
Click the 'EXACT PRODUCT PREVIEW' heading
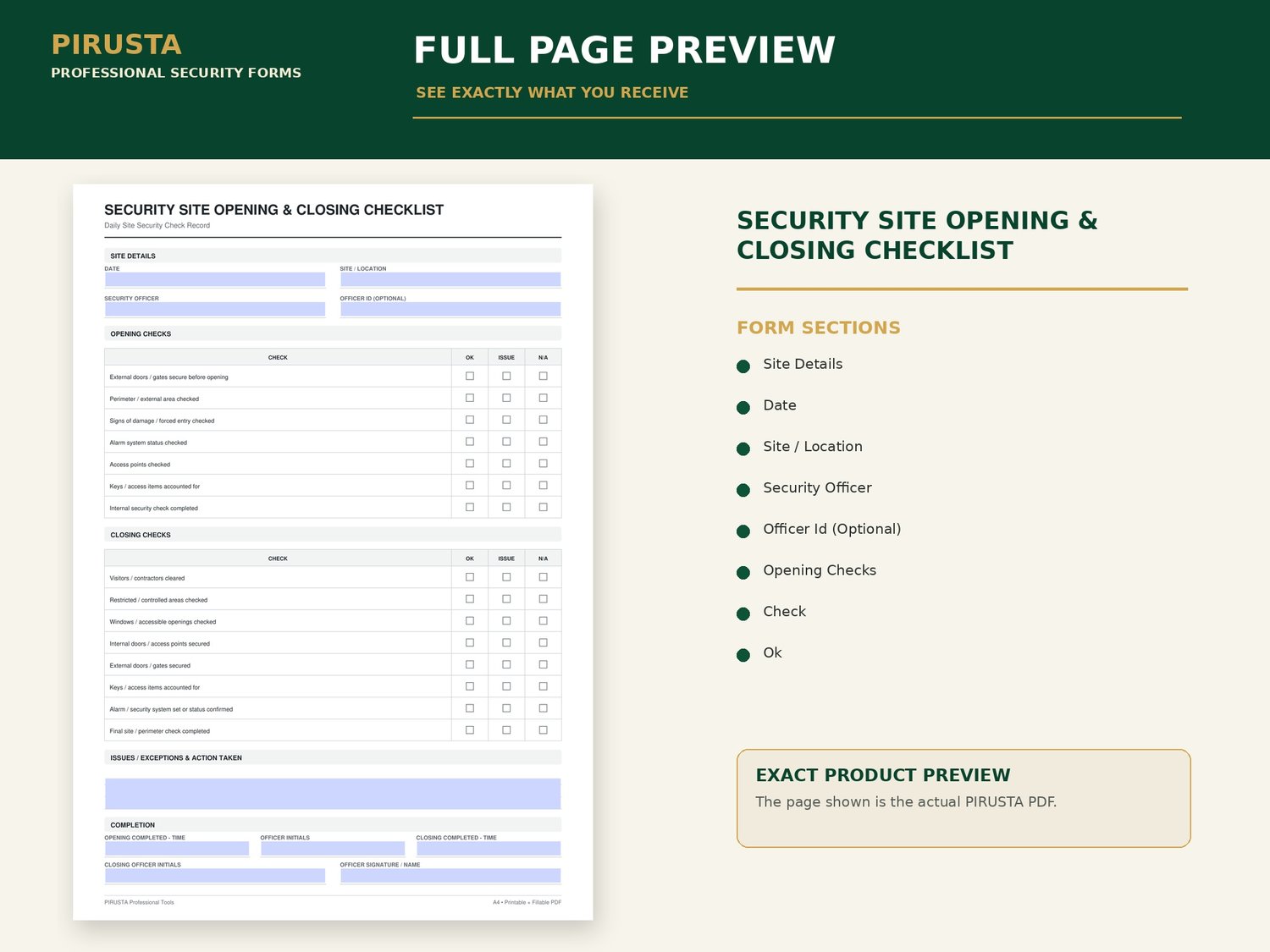point(883,775)
